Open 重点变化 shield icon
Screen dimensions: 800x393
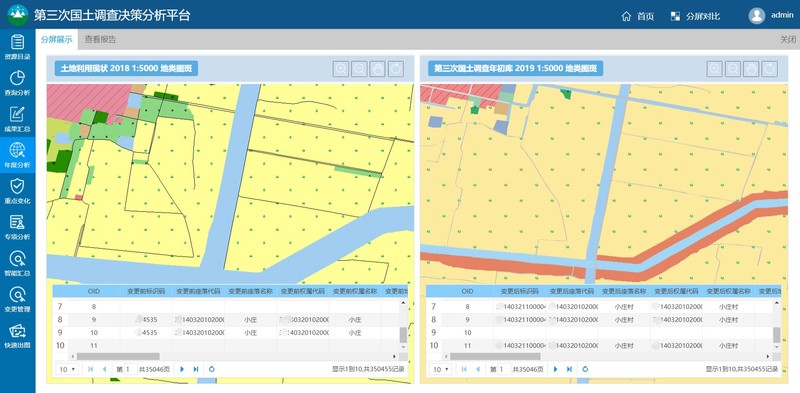[x=17, y=191]
